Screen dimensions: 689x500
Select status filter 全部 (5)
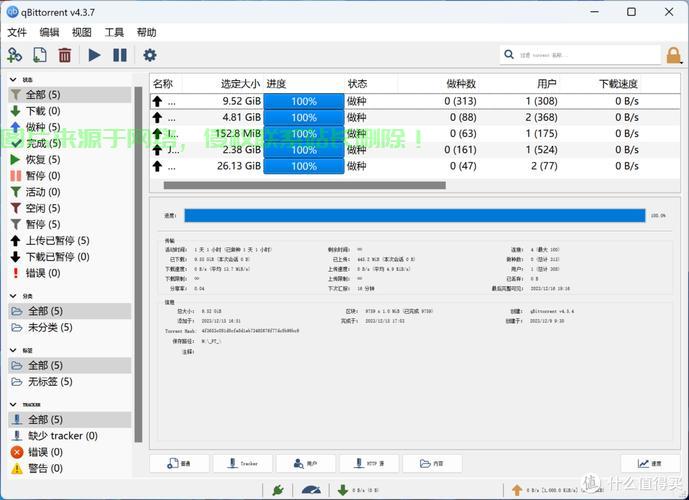tap(69, 94)
